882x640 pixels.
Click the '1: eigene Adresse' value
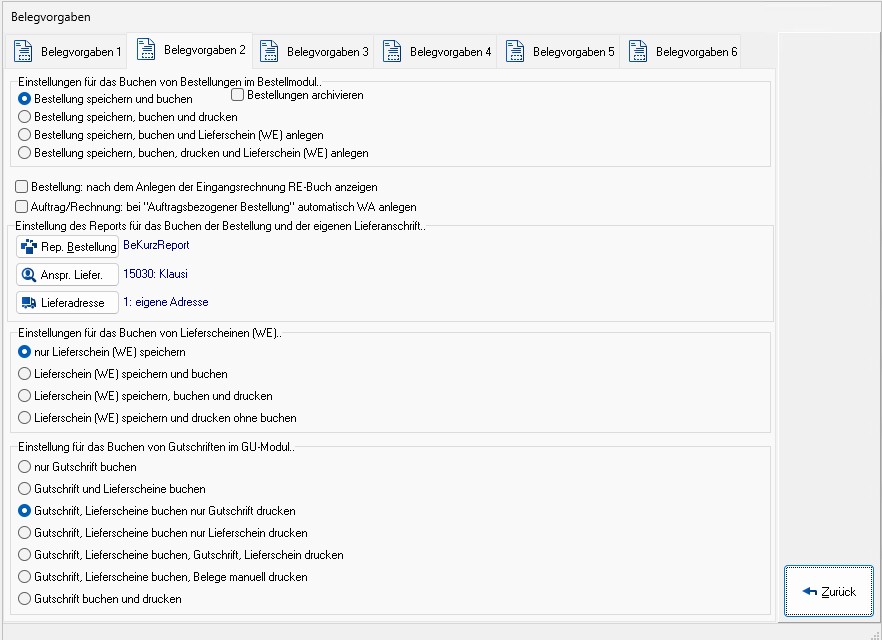pos(165,302)
